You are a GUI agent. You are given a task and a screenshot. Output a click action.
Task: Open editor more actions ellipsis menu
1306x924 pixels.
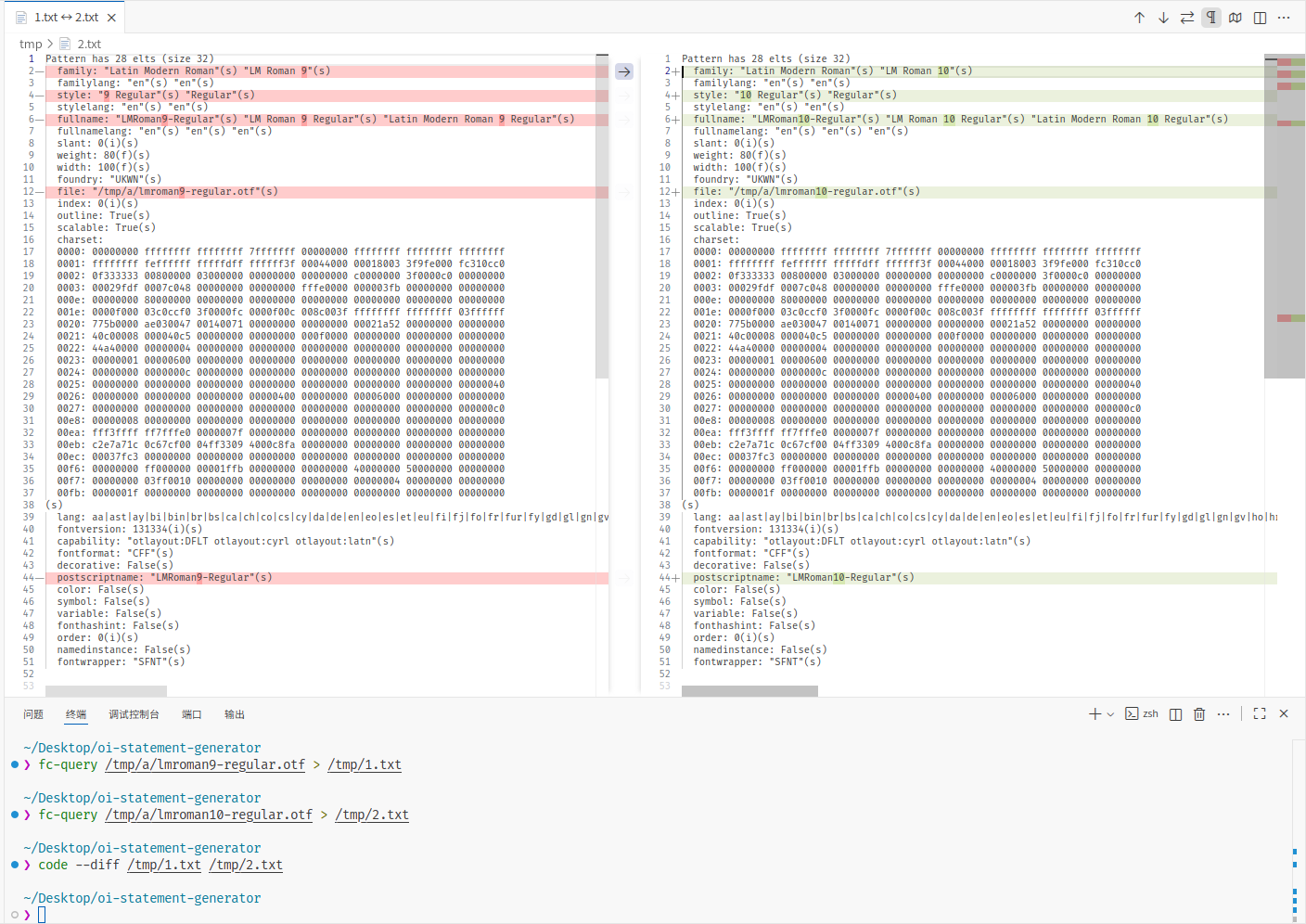[1284, 18]
